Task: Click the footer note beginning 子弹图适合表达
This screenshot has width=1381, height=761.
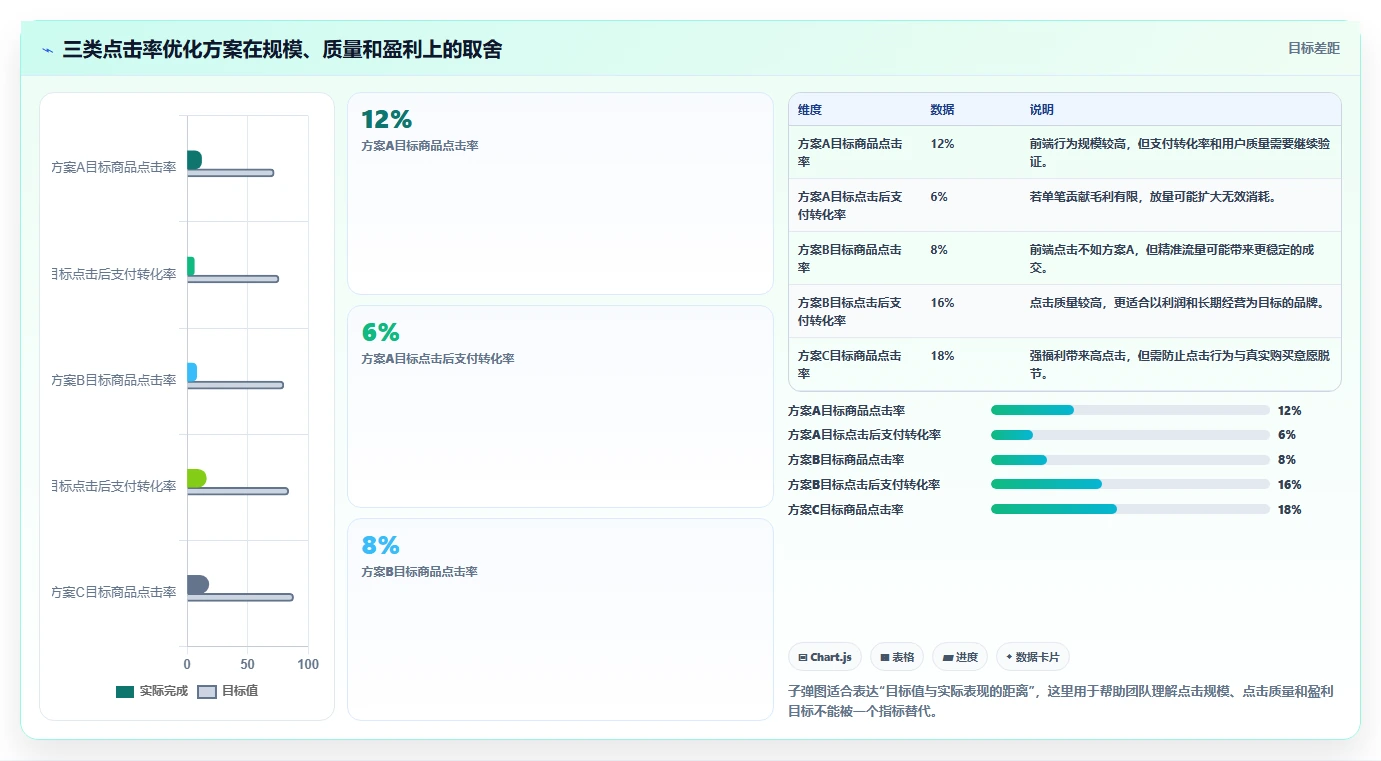Action: click(x=1061, y=702)
